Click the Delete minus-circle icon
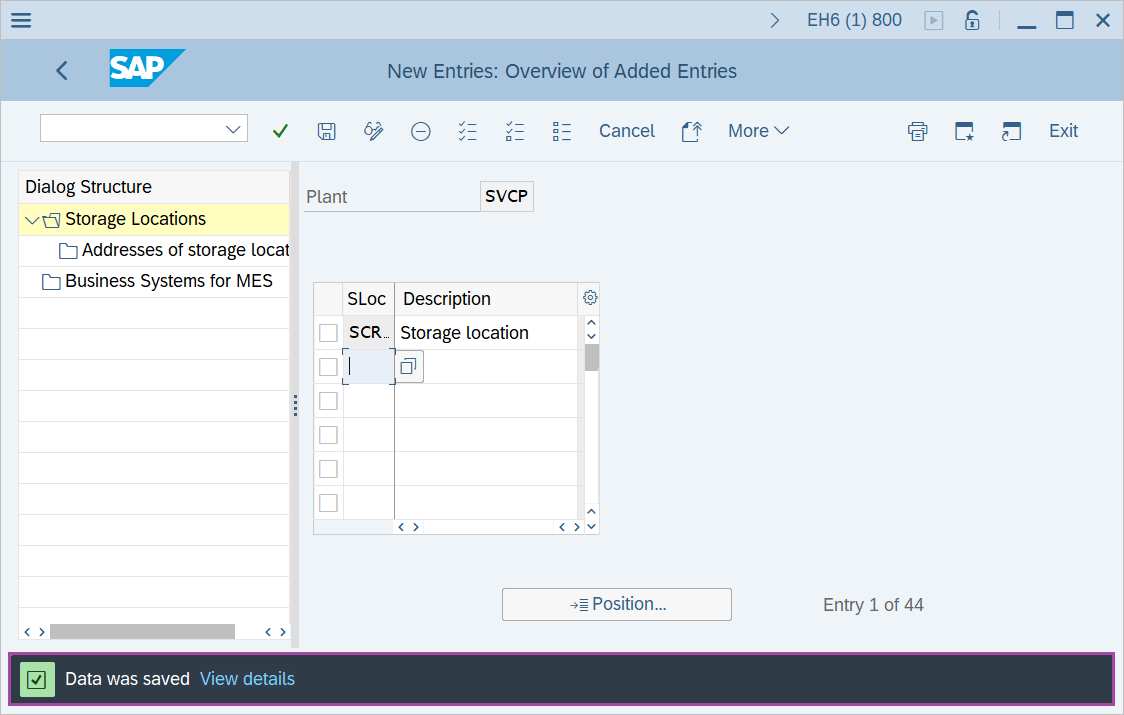The width and height of the screenshot is (1124, 715). pyautogui.click(x=421, y=131)
